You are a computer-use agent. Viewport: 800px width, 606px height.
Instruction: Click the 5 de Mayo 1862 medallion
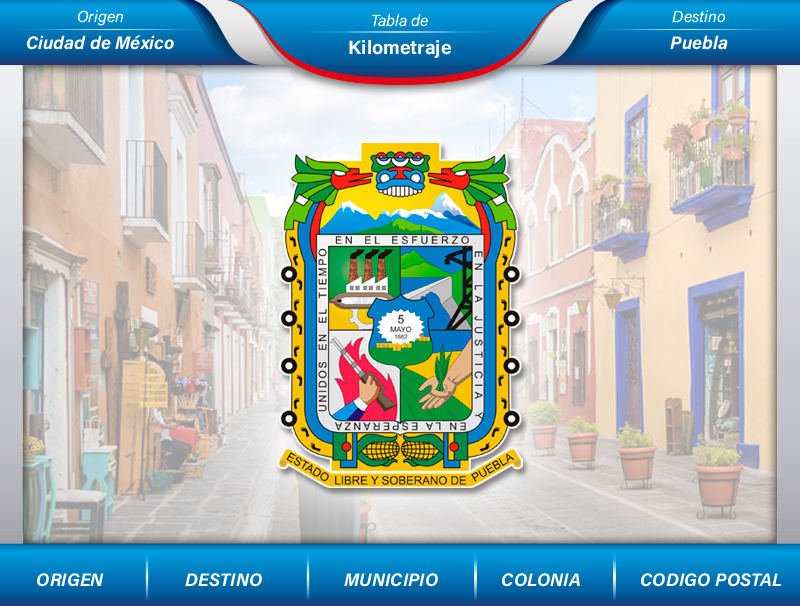tap(401, 325)
